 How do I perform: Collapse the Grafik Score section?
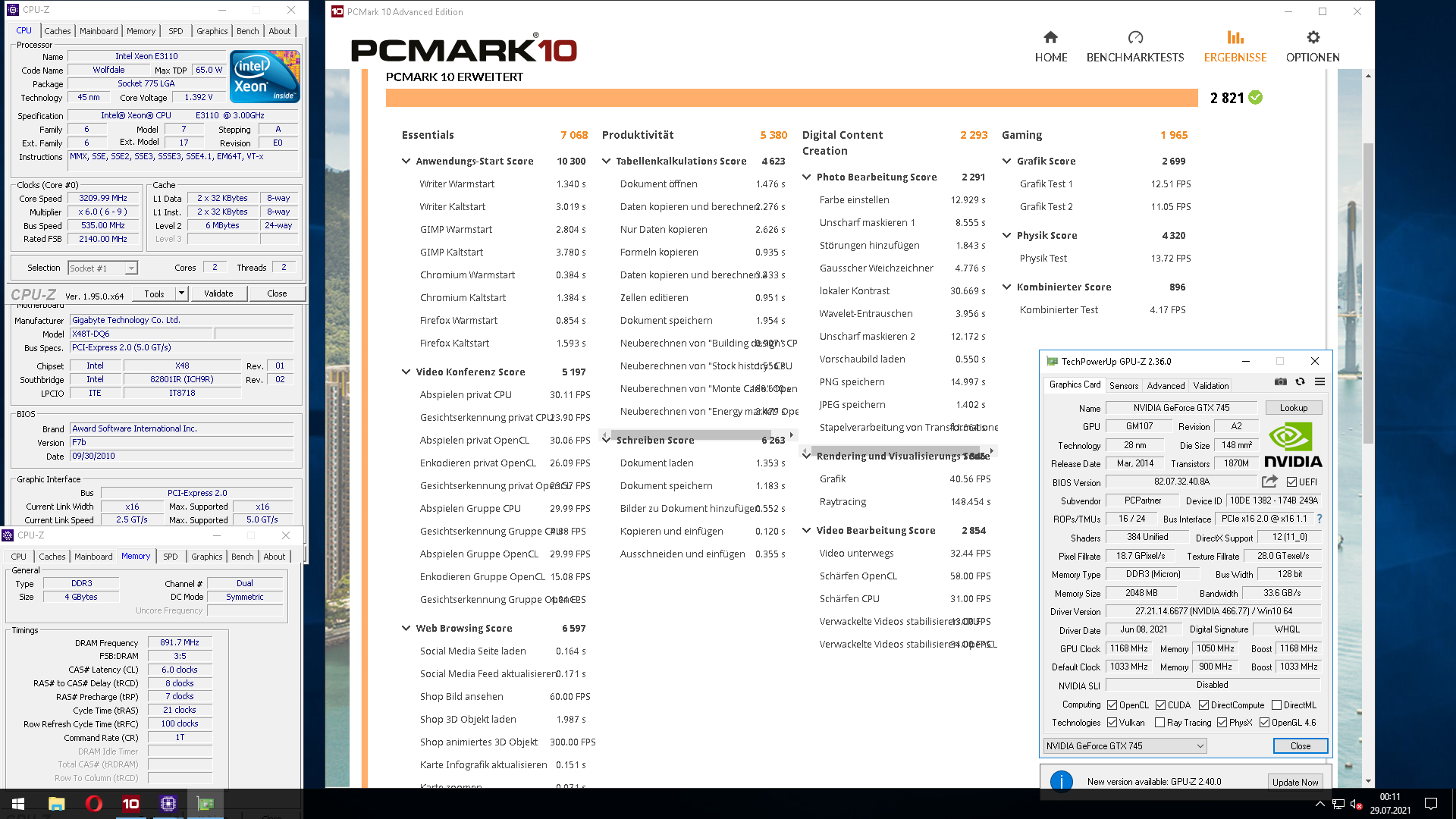coord(1006,161)
